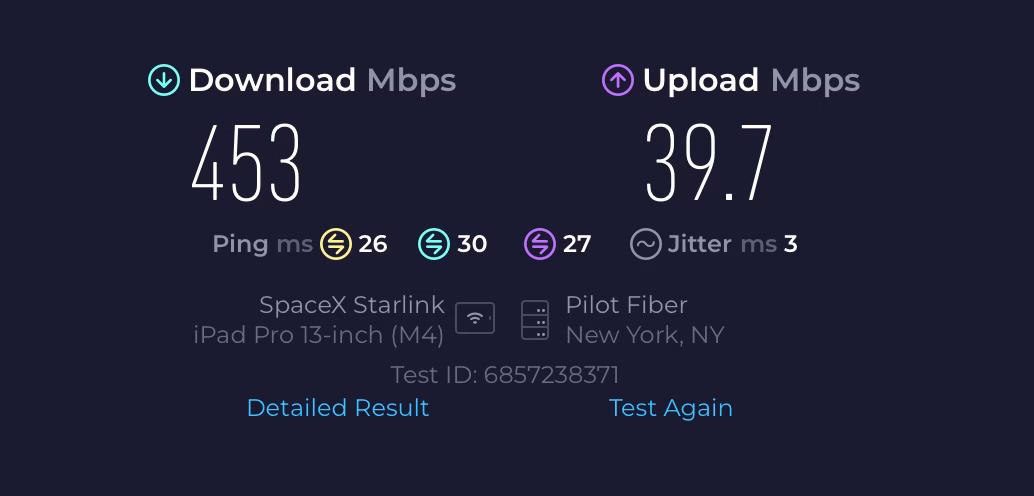The height and width of the screenshot is (496, 1034).
Task: Click the Jitter ms value 3
Action: pos(790,244)
